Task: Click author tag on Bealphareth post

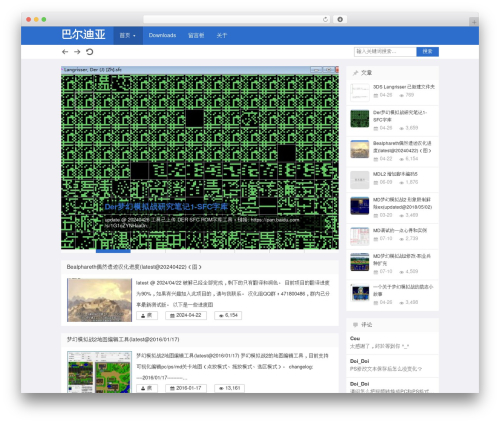Action: 147,315
